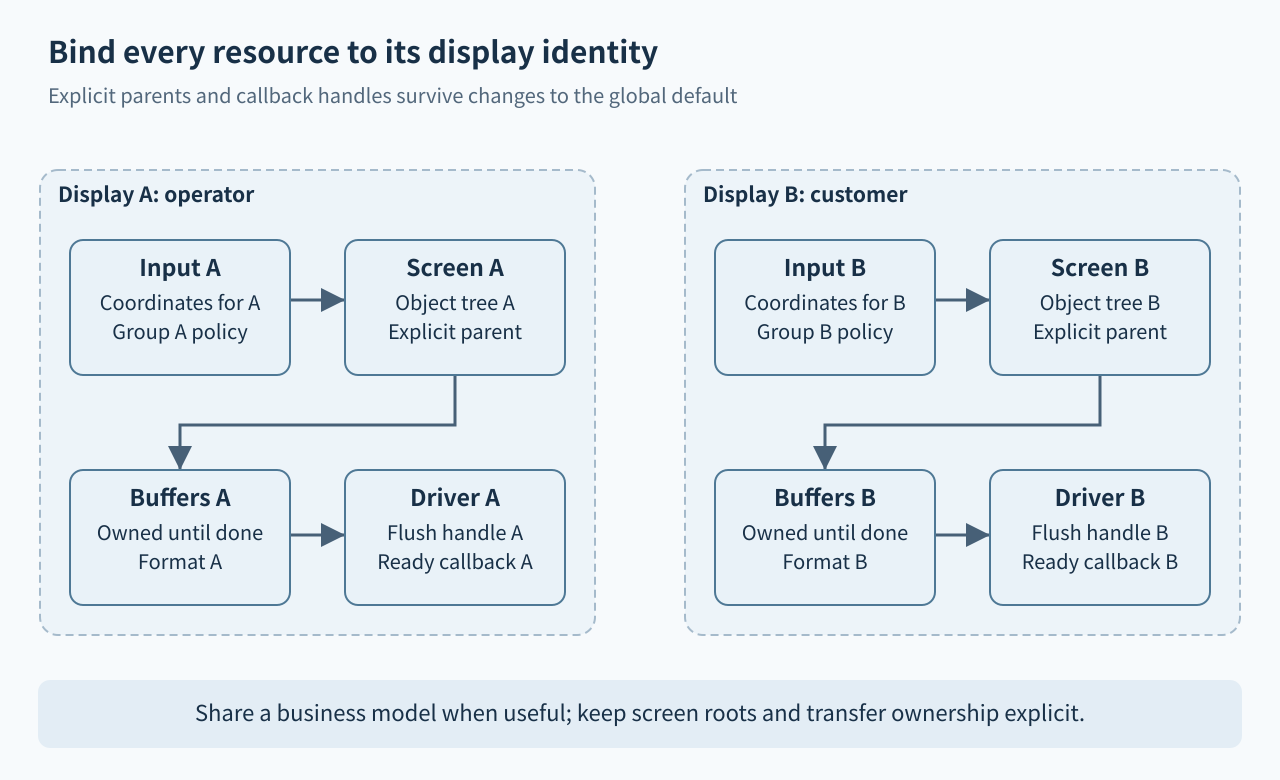Viewport: 1280px width, 780px height.
Task: Select the 'Driver B' heading
Action: [1100, 498]
